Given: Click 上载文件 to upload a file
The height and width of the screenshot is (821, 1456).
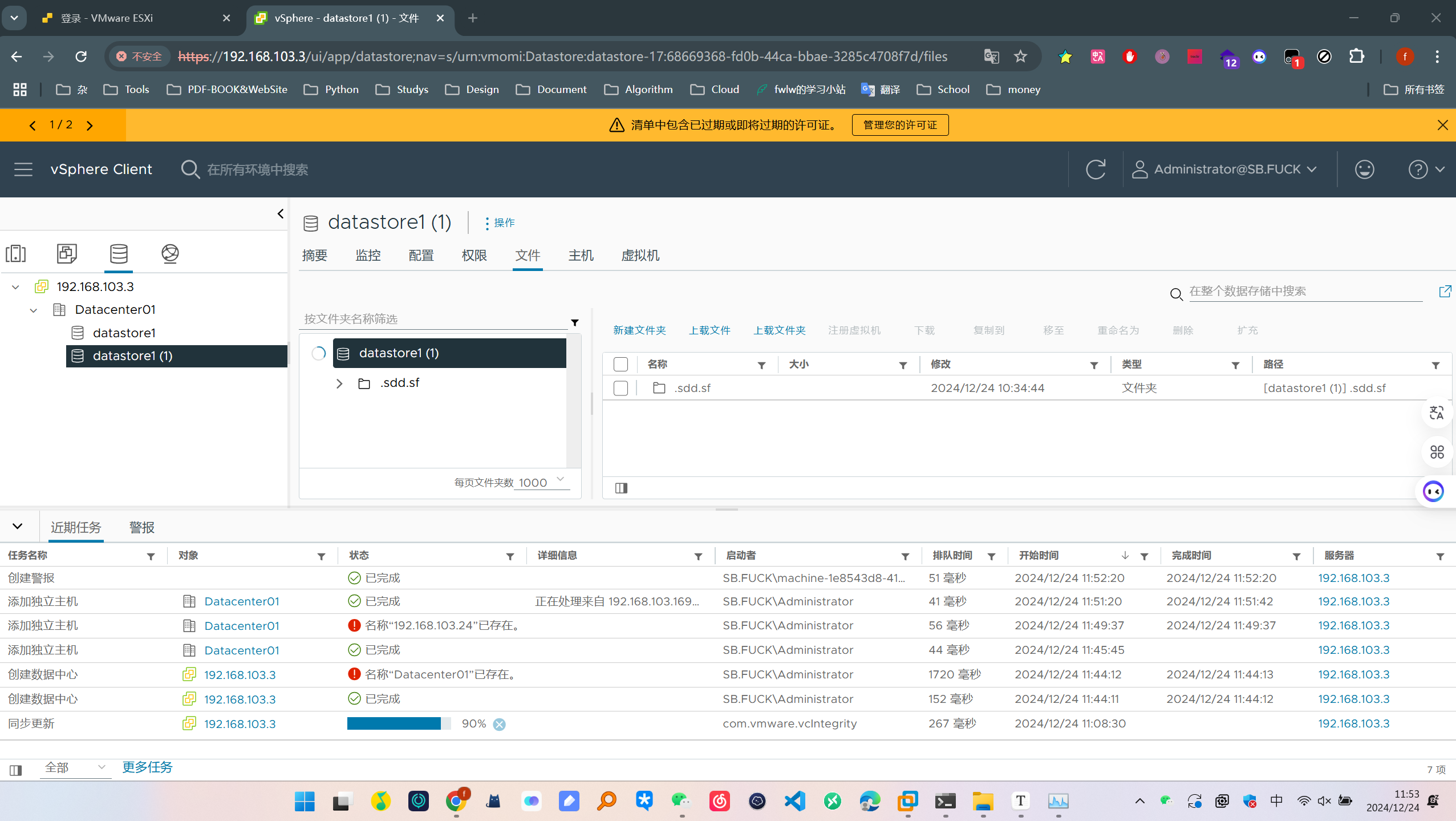Looking at the screenshot, I should tap(709, 330).
